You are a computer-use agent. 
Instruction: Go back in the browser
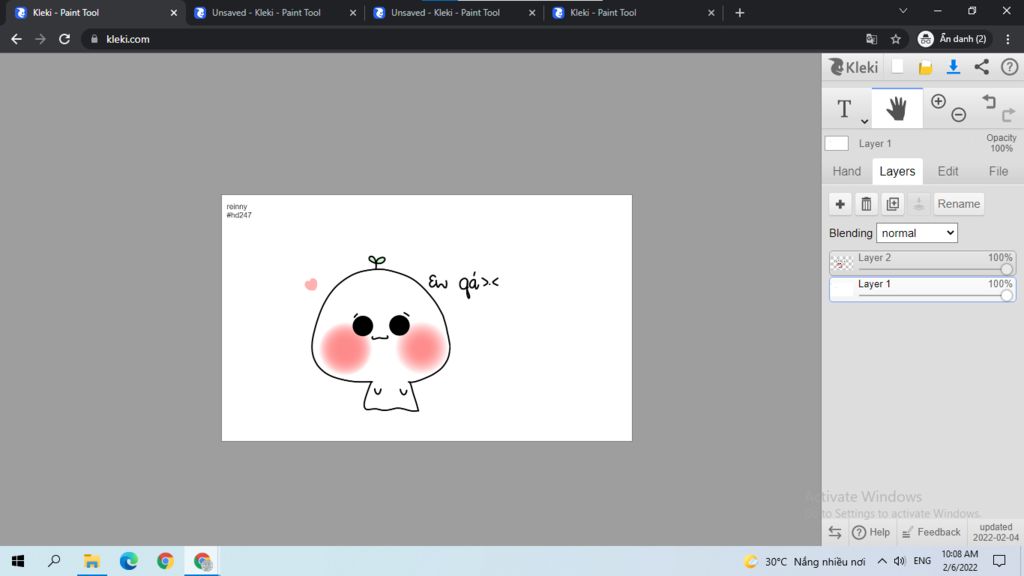coord(16,39)
